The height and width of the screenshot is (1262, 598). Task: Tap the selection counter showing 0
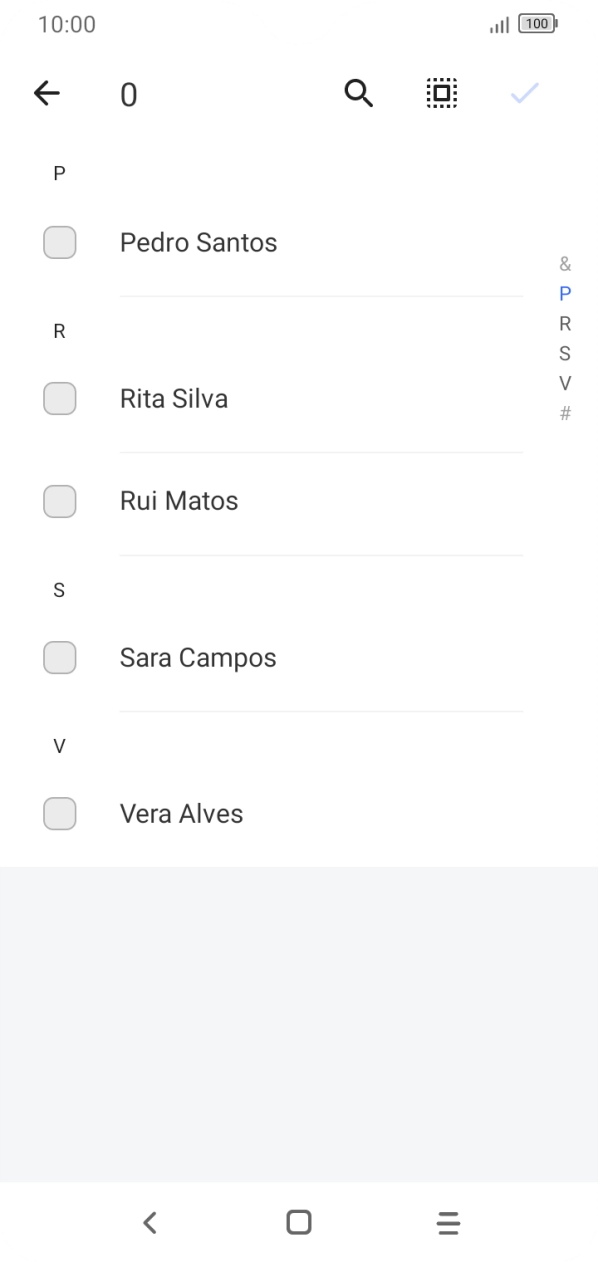point(128,95)
